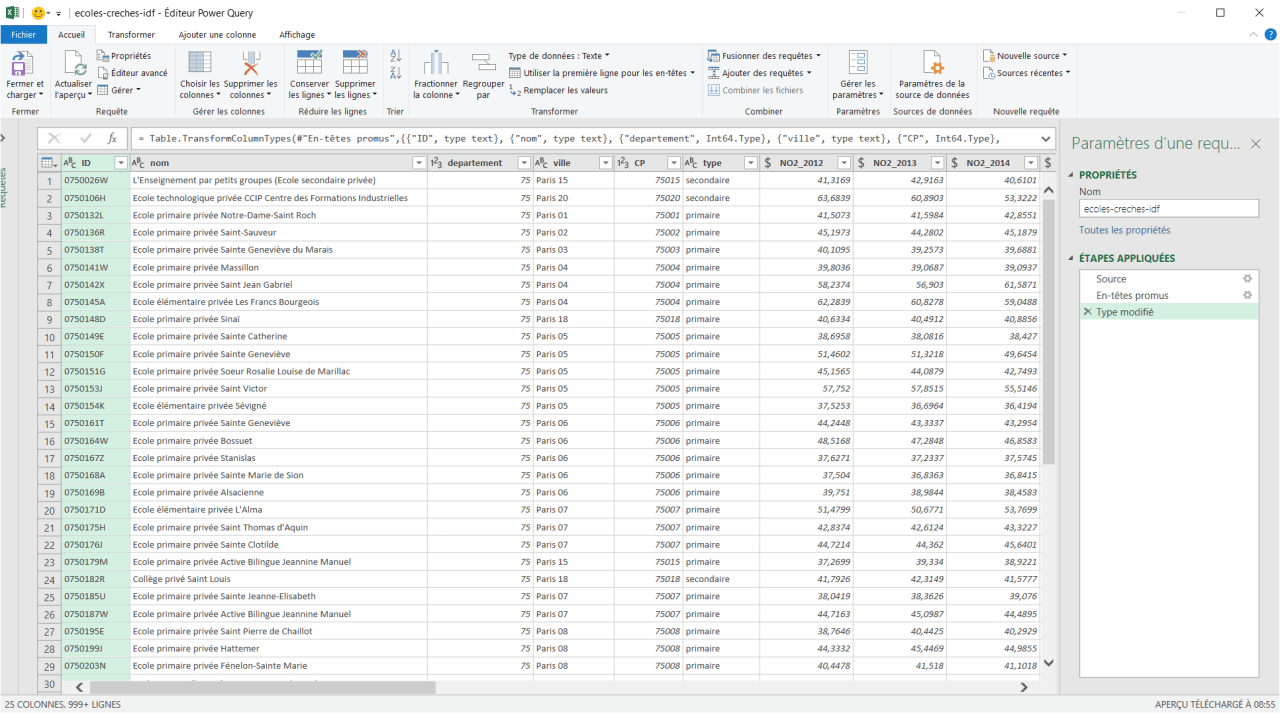Click the currency type icon of NO2_2012
The width and height of the screenshot is (1280, 713).
(x=767, y=162)
